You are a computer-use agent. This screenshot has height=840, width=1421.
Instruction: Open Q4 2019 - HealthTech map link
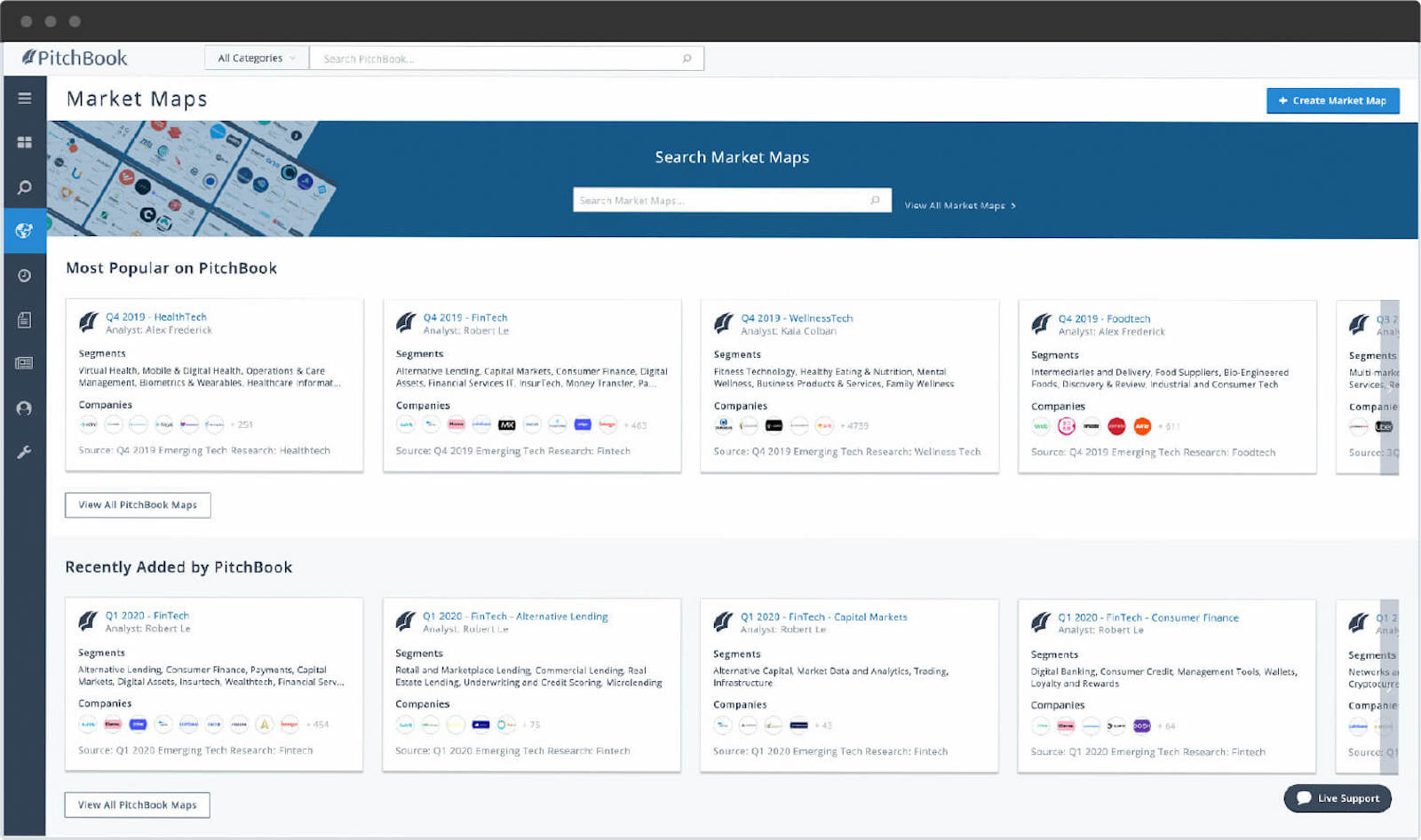tap(156, 317)
